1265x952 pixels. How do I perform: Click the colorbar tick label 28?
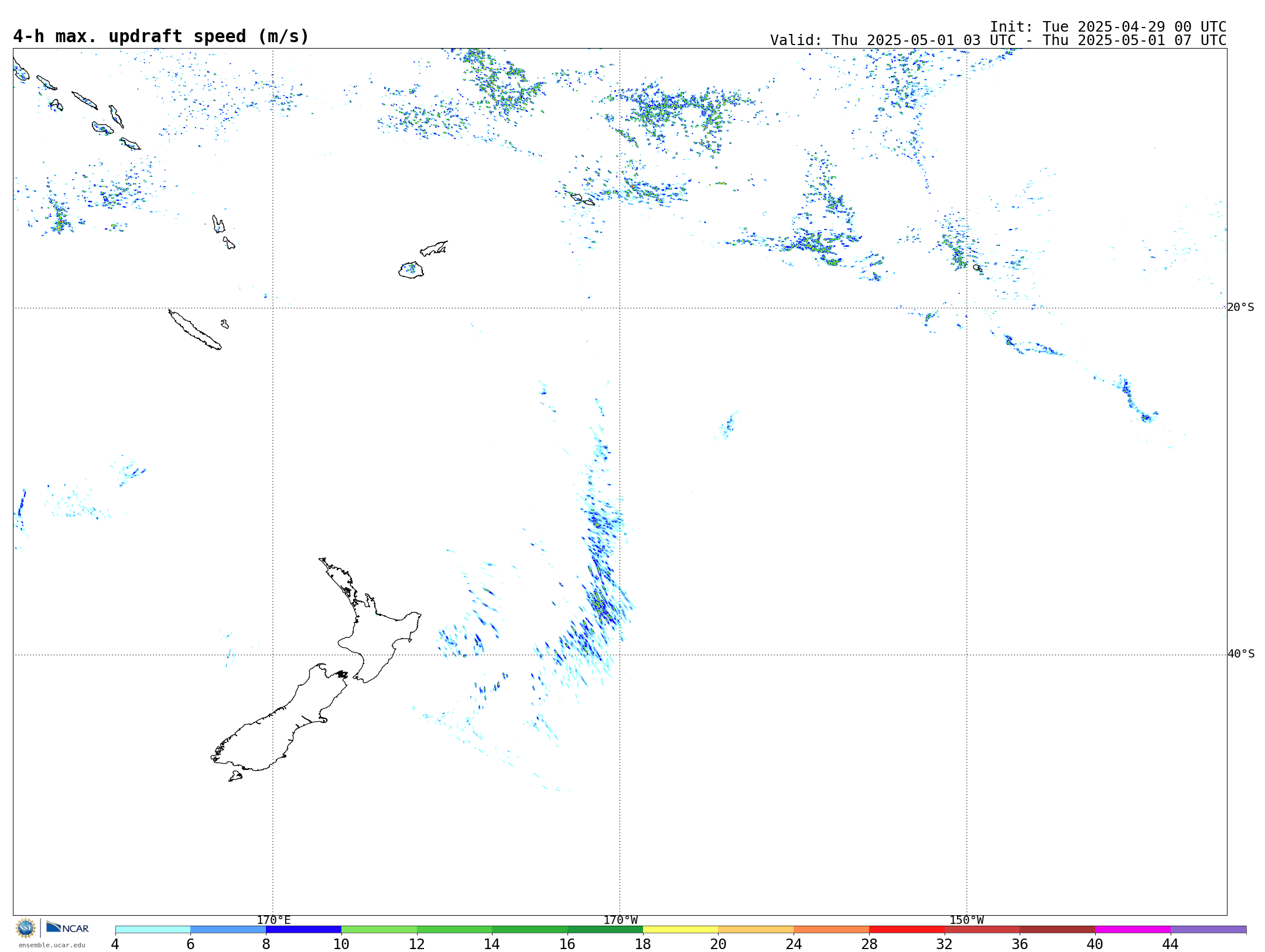(869, 944)
